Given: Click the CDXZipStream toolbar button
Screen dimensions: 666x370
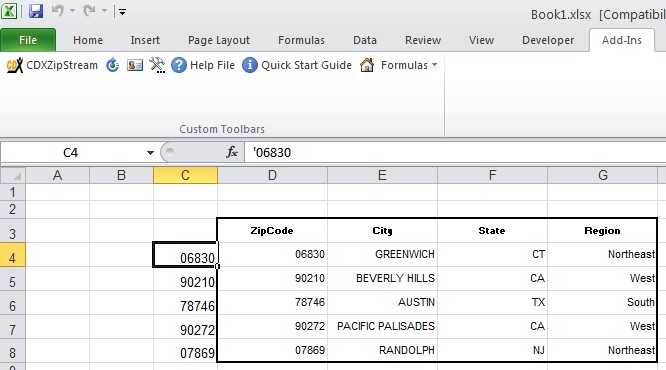Looking at the screenshot, I should pos(52,65).
